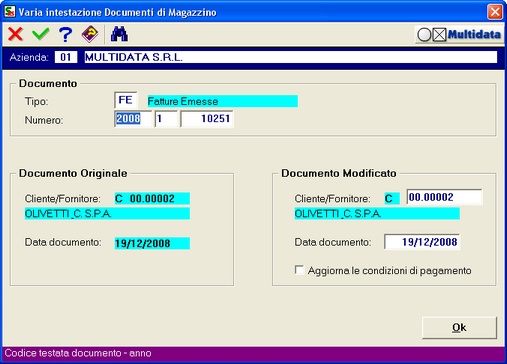This screenshot has height=364, width=507.
Task: Click the year field showing 2008
Action: pyautogui.click(x=133, y=119)
